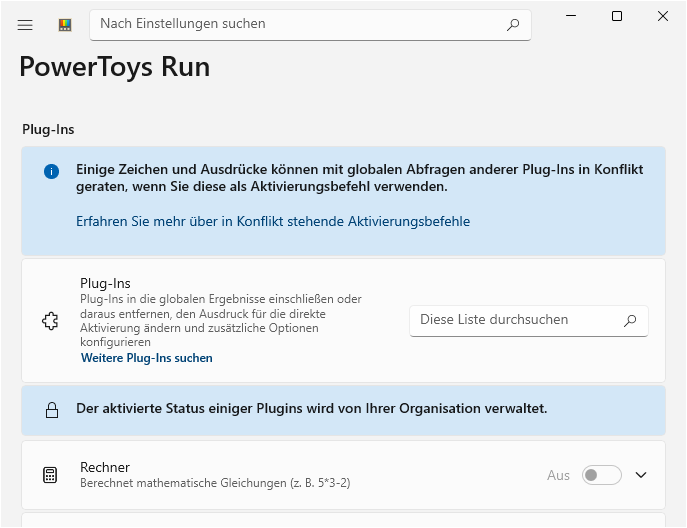Click the Rechner calculator icon
Image resolution: width=687 pixels, height=528 pixels.
coord(50,475)
